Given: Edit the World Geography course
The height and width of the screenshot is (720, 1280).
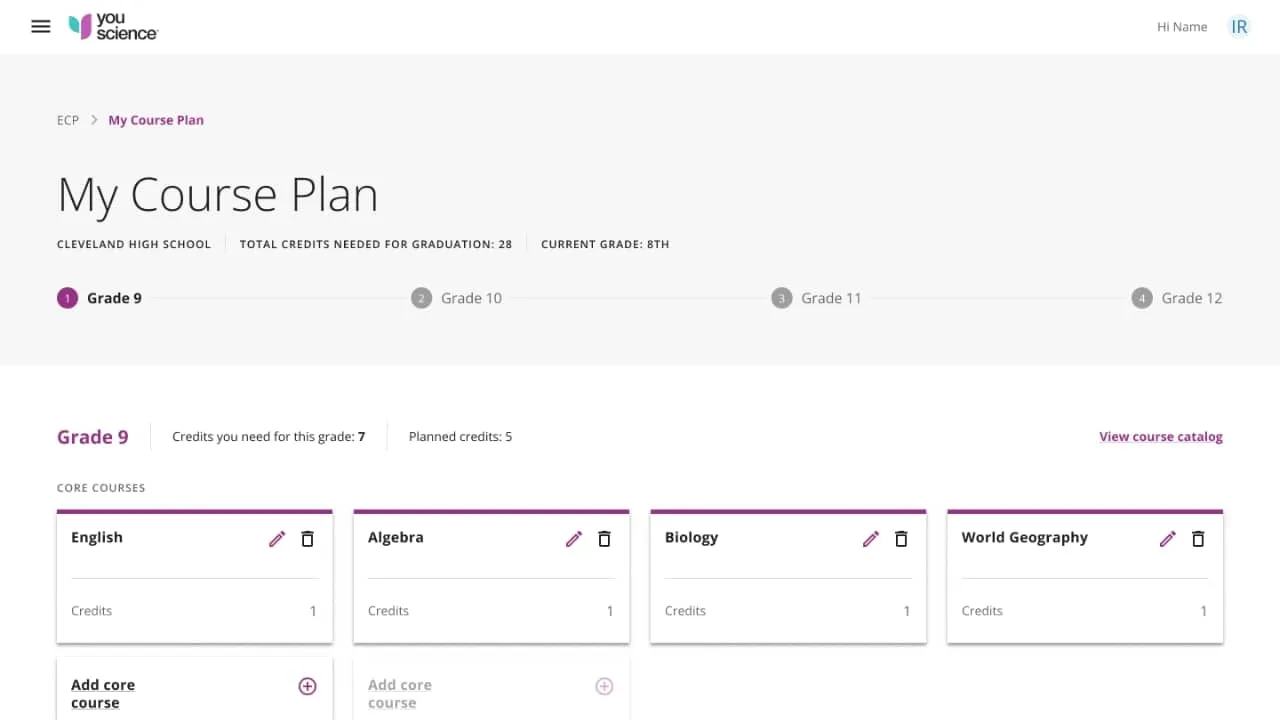Looking at the screenshot, I should pyautogui.click(x=1167, y=539).
